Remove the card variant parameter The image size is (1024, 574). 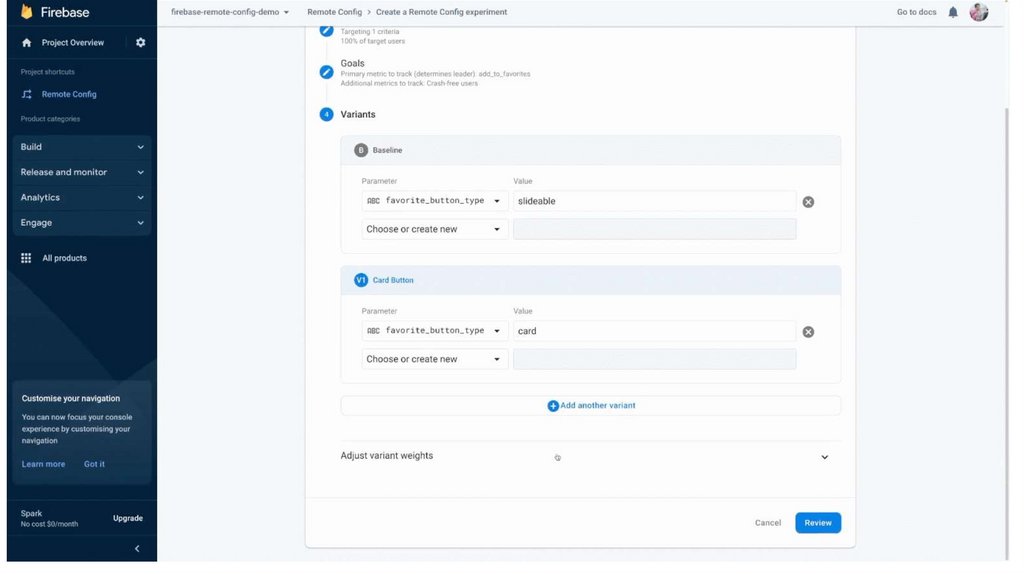(x=808, y=332)
